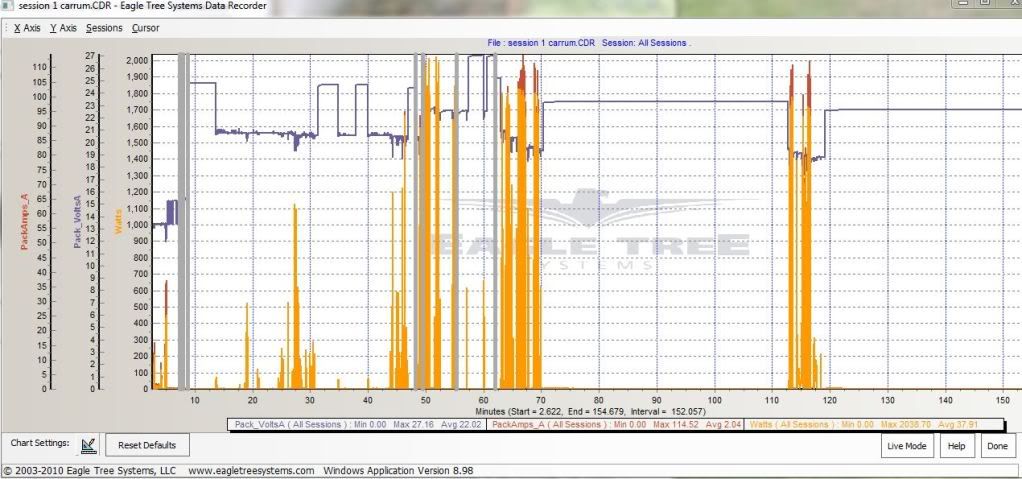
Task: Open the X Axis menu
Action: (27, 28)
